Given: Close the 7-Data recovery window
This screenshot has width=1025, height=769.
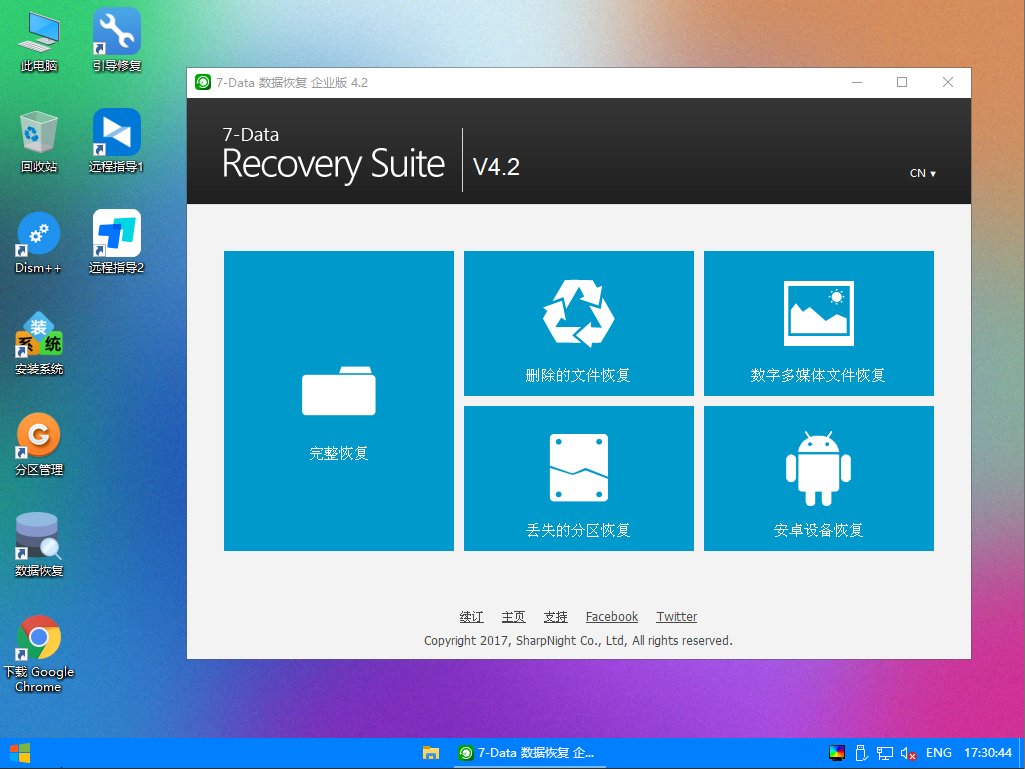Looking at the screenshot, I should pos(948,82).
